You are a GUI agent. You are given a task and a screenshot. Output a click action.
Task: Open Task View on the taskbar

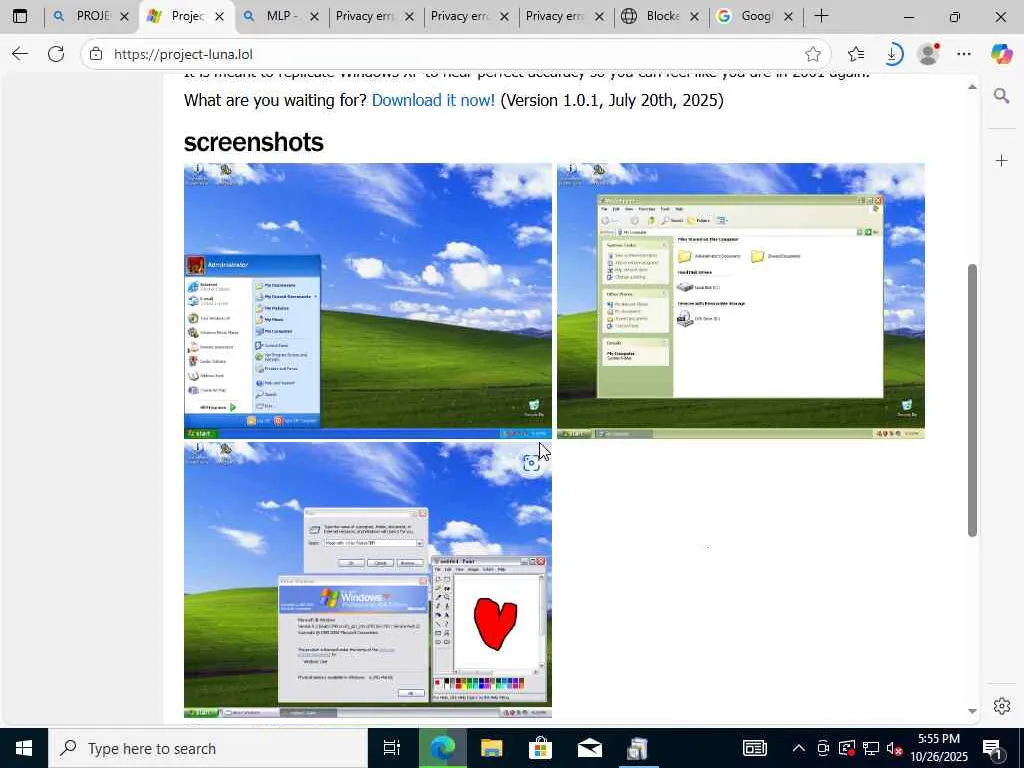[x=392, y=748]
